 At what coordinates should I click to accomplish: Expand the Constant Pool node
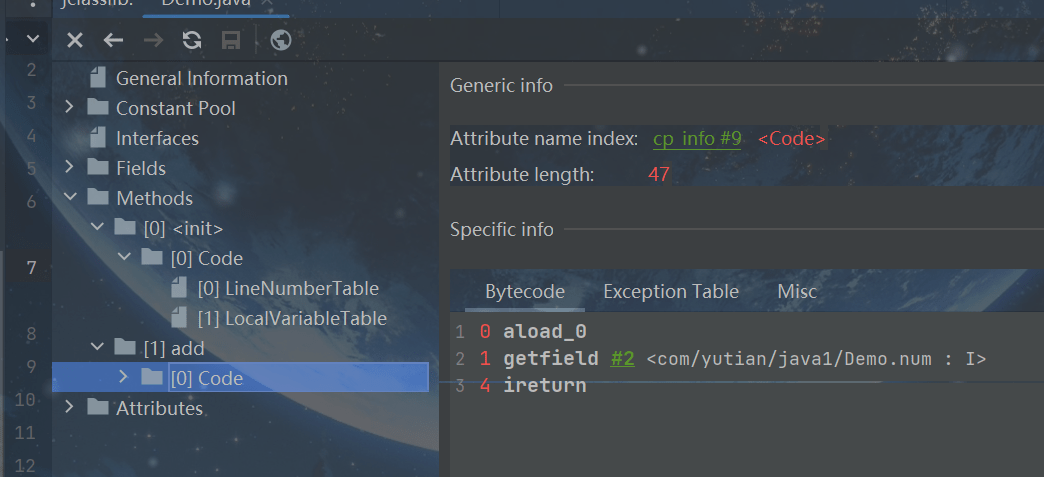point(69,108)
